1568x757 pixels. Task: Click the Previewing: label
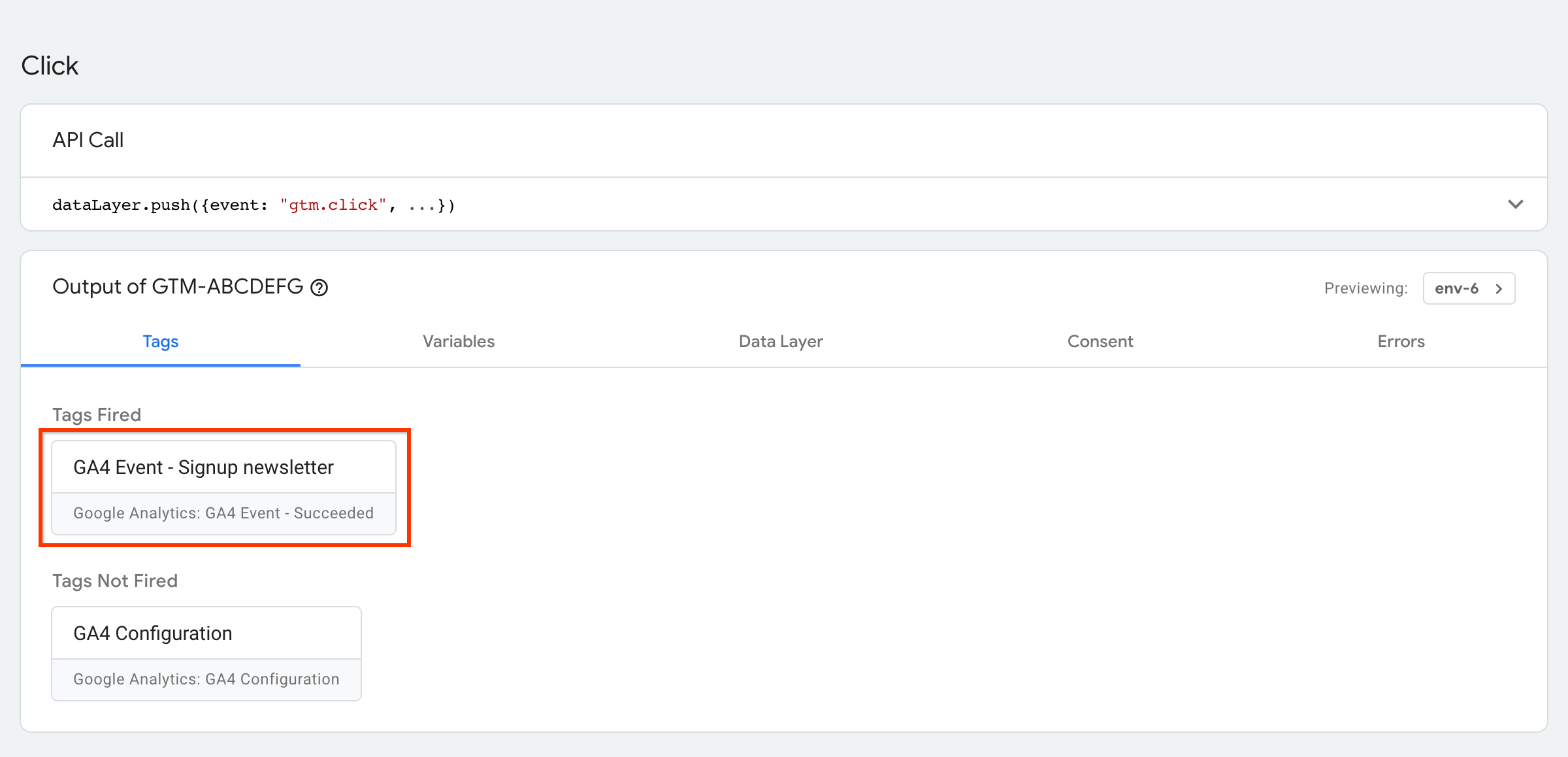[x=1366, y=288]
